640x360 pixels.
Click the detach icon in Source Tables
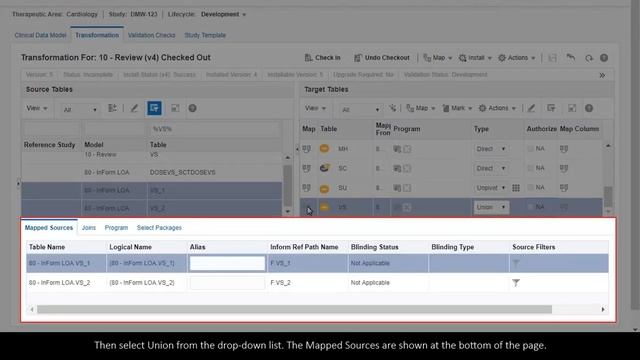175,108
